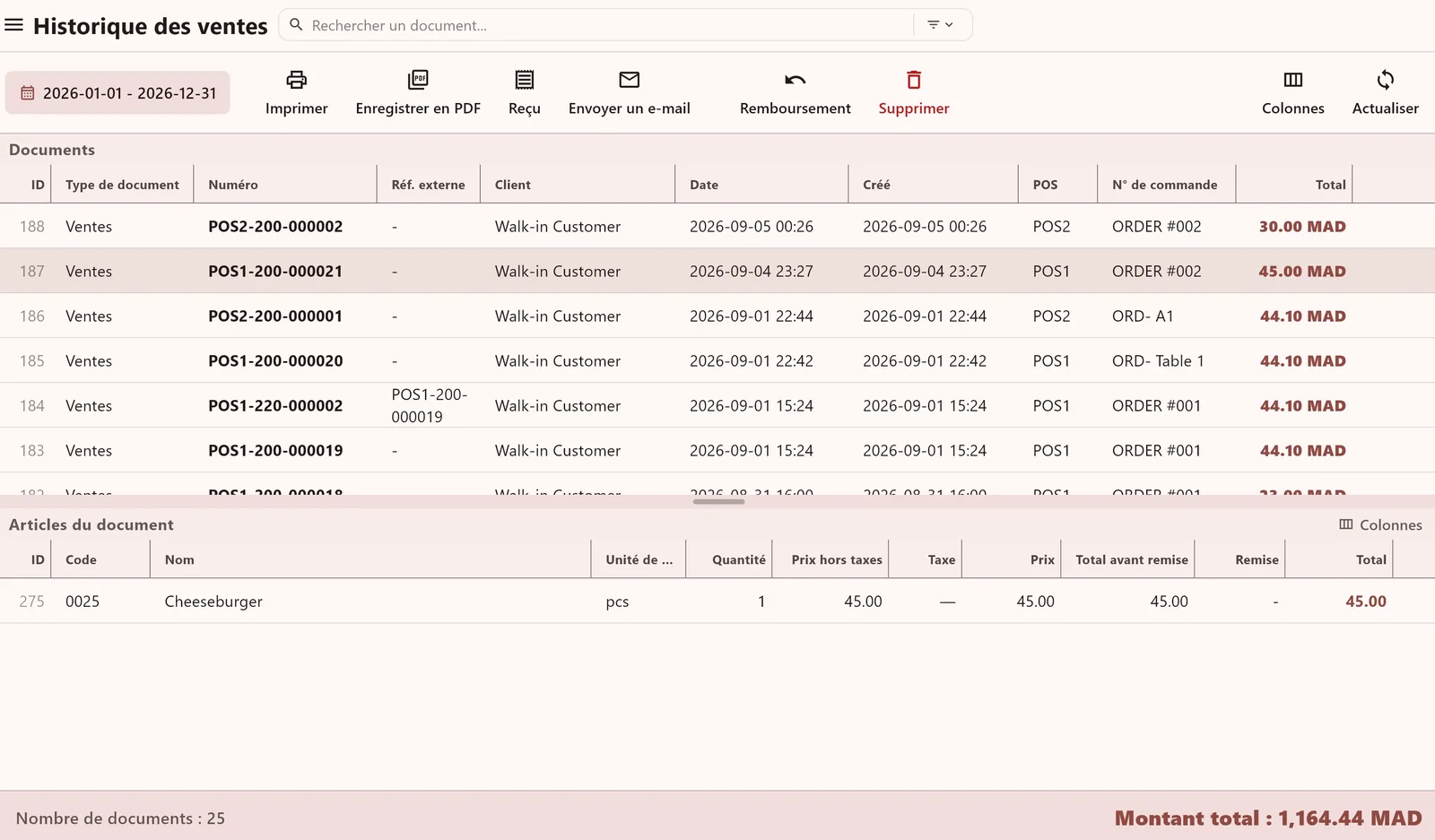This screenshot has width=1435, height=840.
Task: Sort items by Nom header
Action: pyautogui.click(x=179, y=559)
